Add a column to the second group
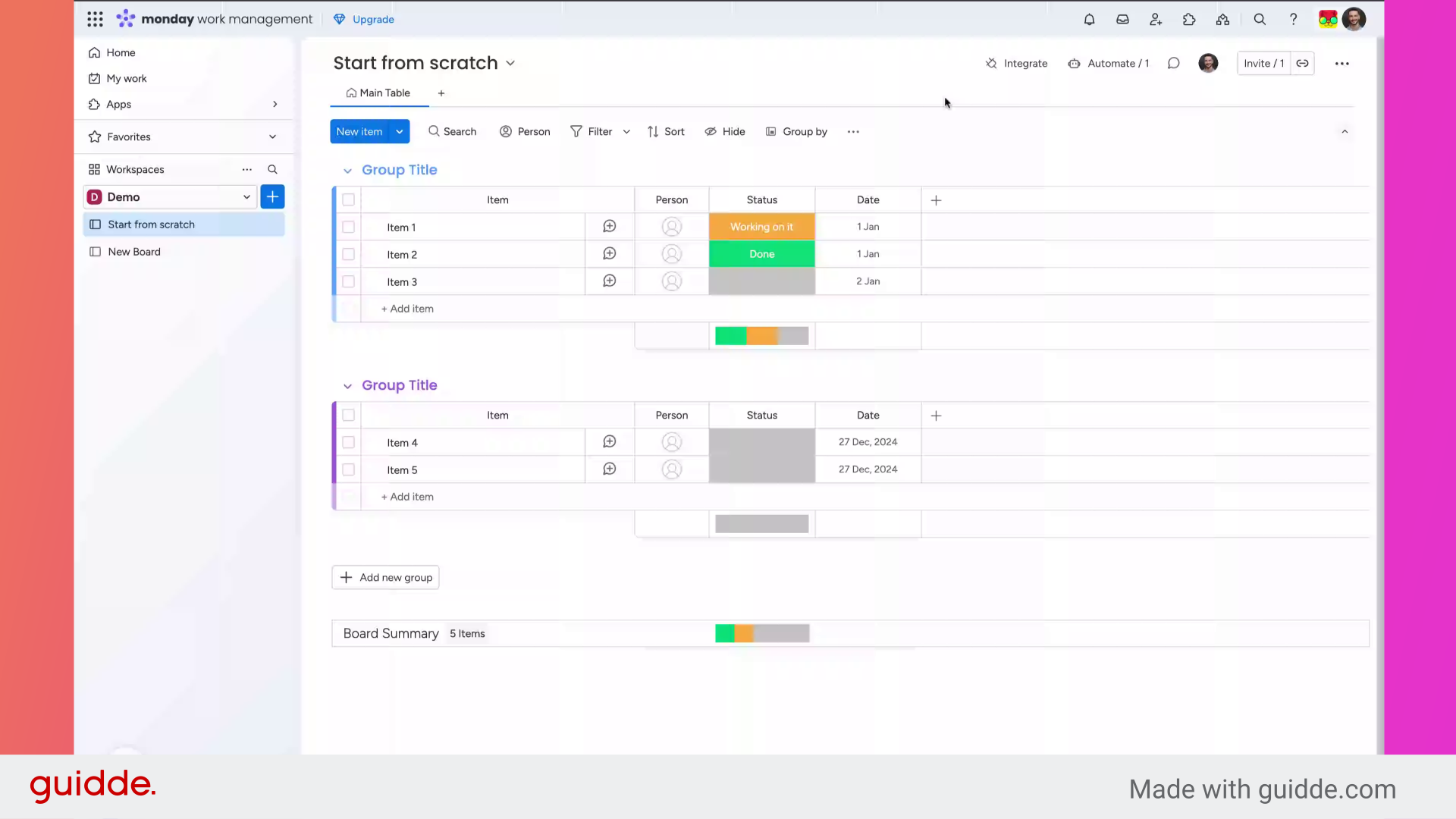The height and width of the screenshot is (819, 1456). pyautogui.click(x=936, y=416)
